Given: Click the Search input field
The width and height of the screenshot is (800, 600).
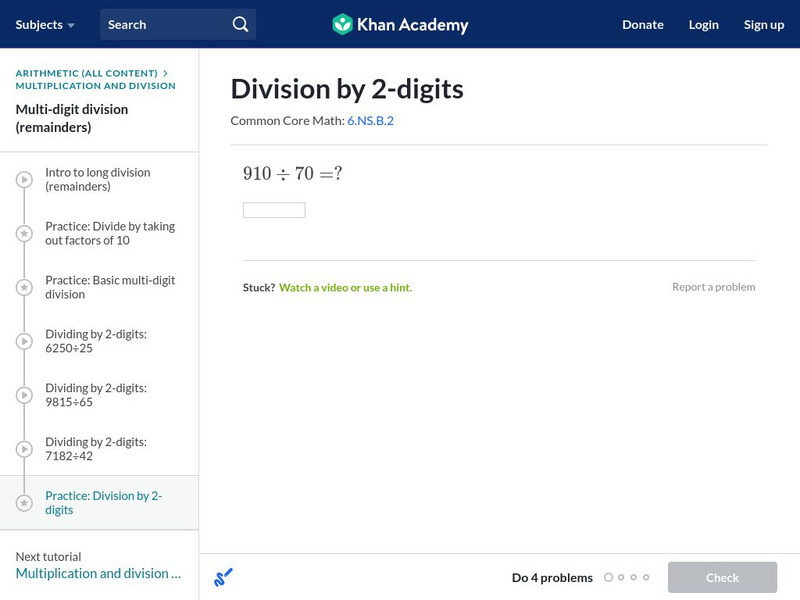Looking at the screenshot, I should 178,24.
